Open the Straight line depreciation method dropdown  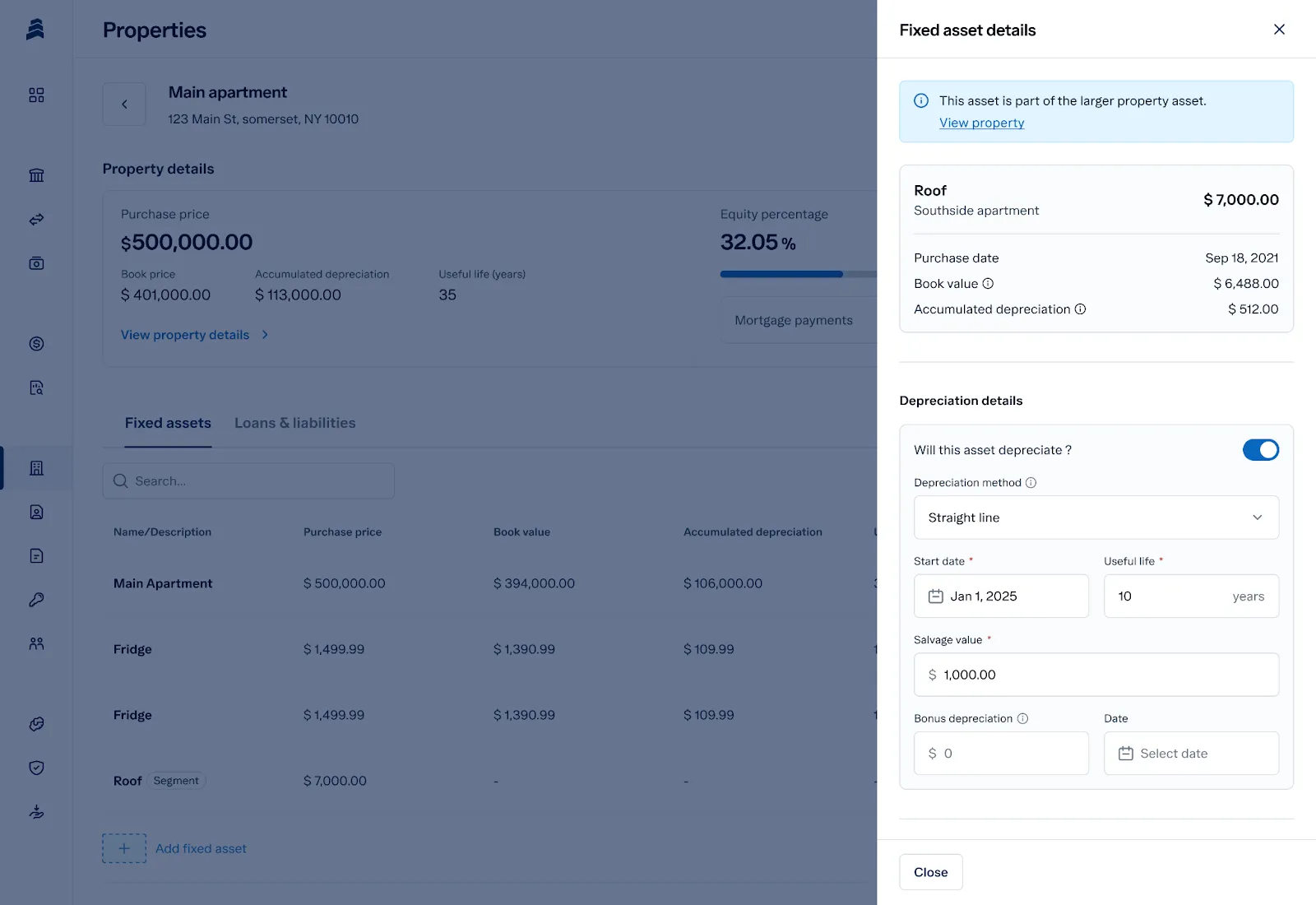pyautogui.click(x=1096, y=517)
